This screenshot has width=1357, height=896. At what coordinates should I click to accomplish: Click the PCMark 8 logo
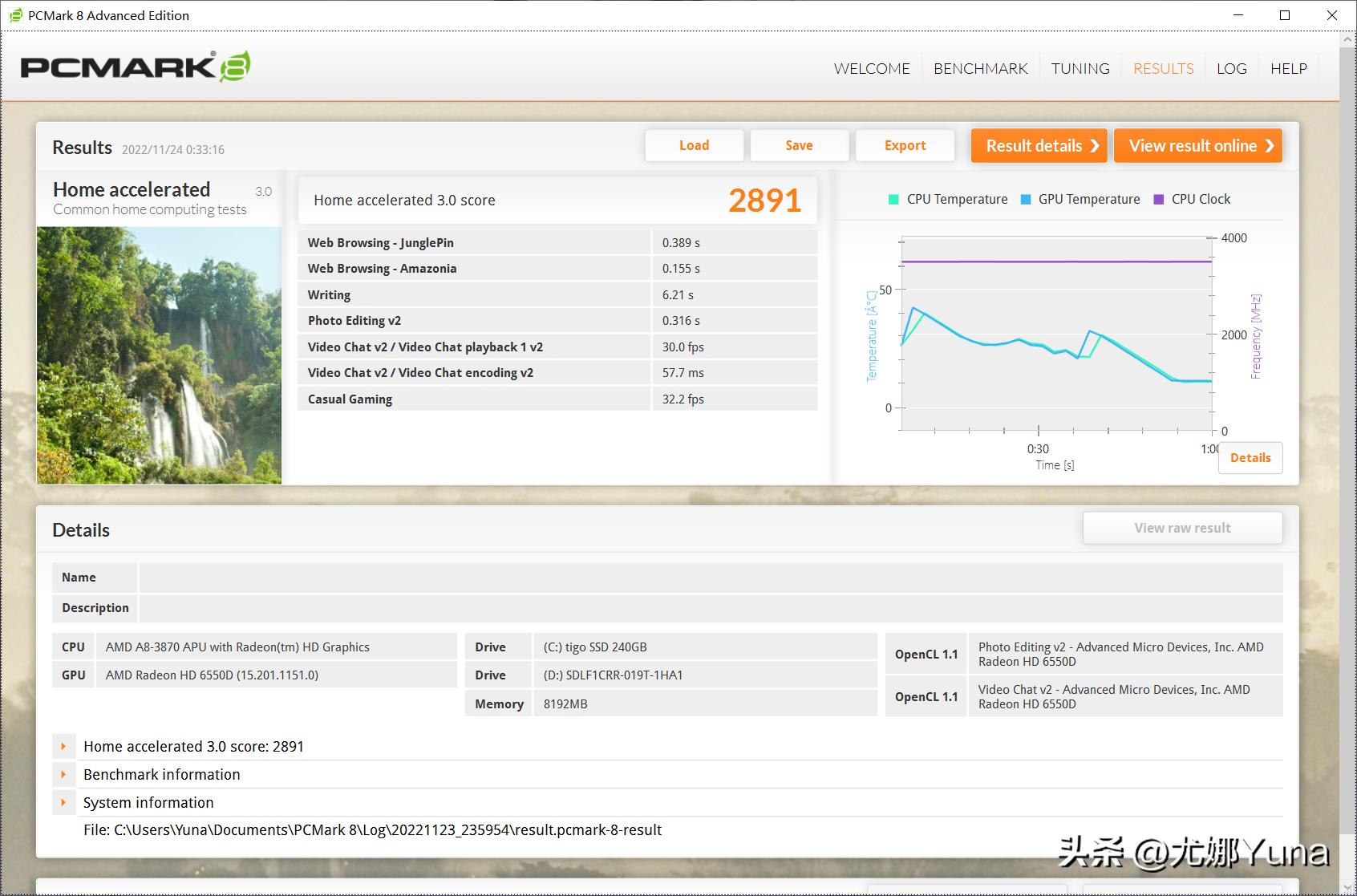(x=135, y=67)
